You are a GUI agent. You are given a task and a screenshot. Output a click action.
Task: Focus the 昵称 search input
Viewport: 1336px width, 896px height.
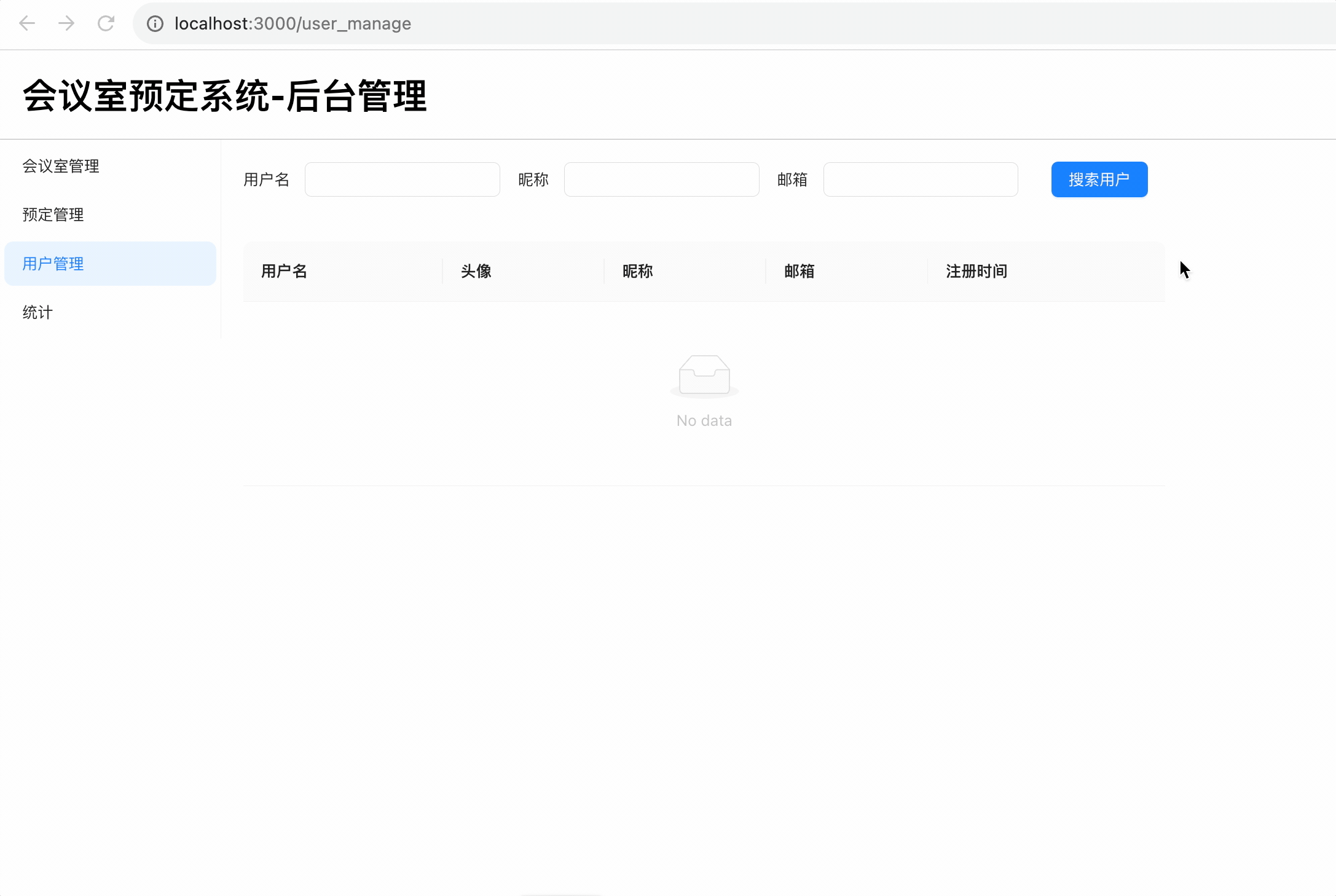(x=661, y=179)
